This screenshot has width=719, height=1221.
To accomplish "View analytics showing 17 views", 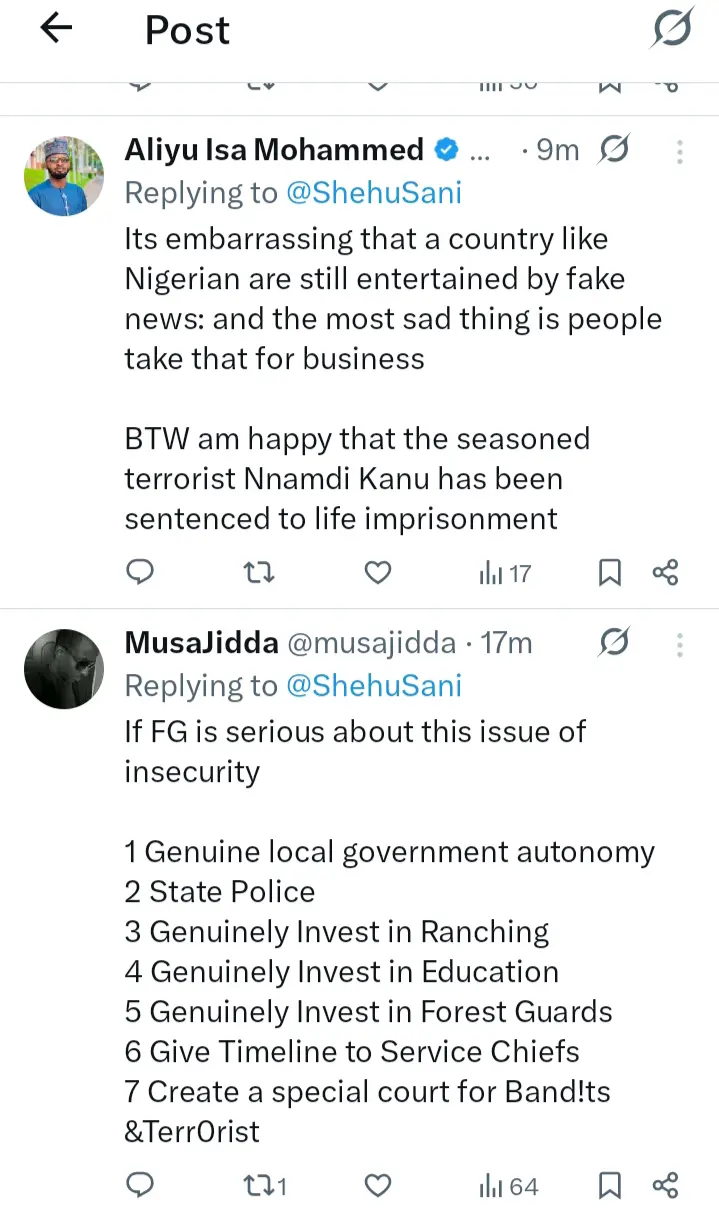I will click(x=505, y=573).
